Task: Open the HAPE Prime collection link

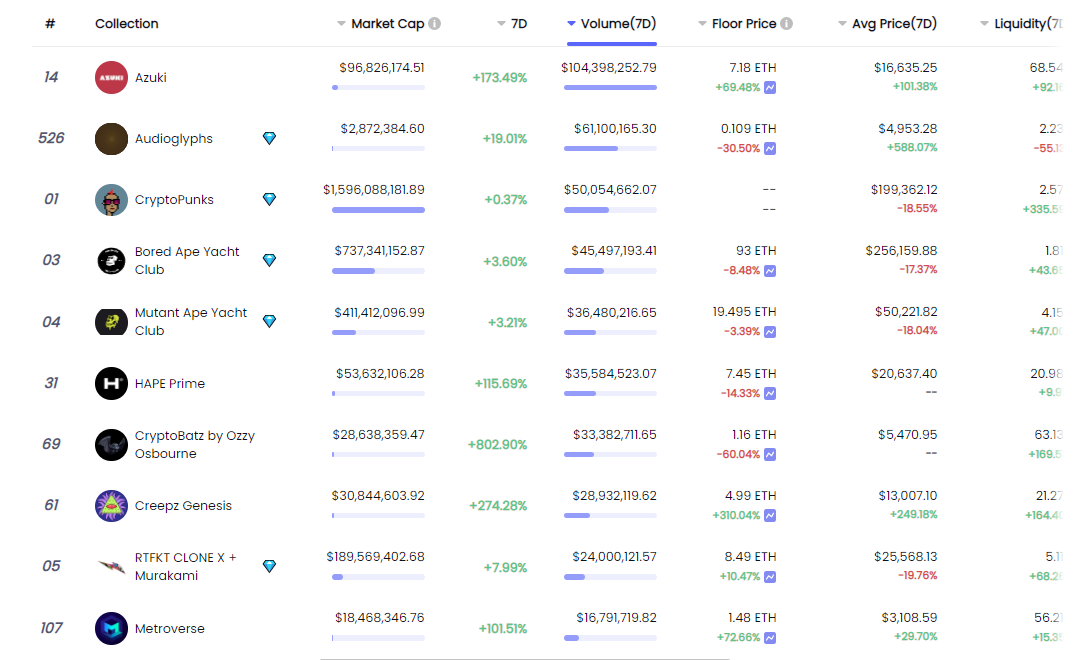Action: (x=170, y=383)
